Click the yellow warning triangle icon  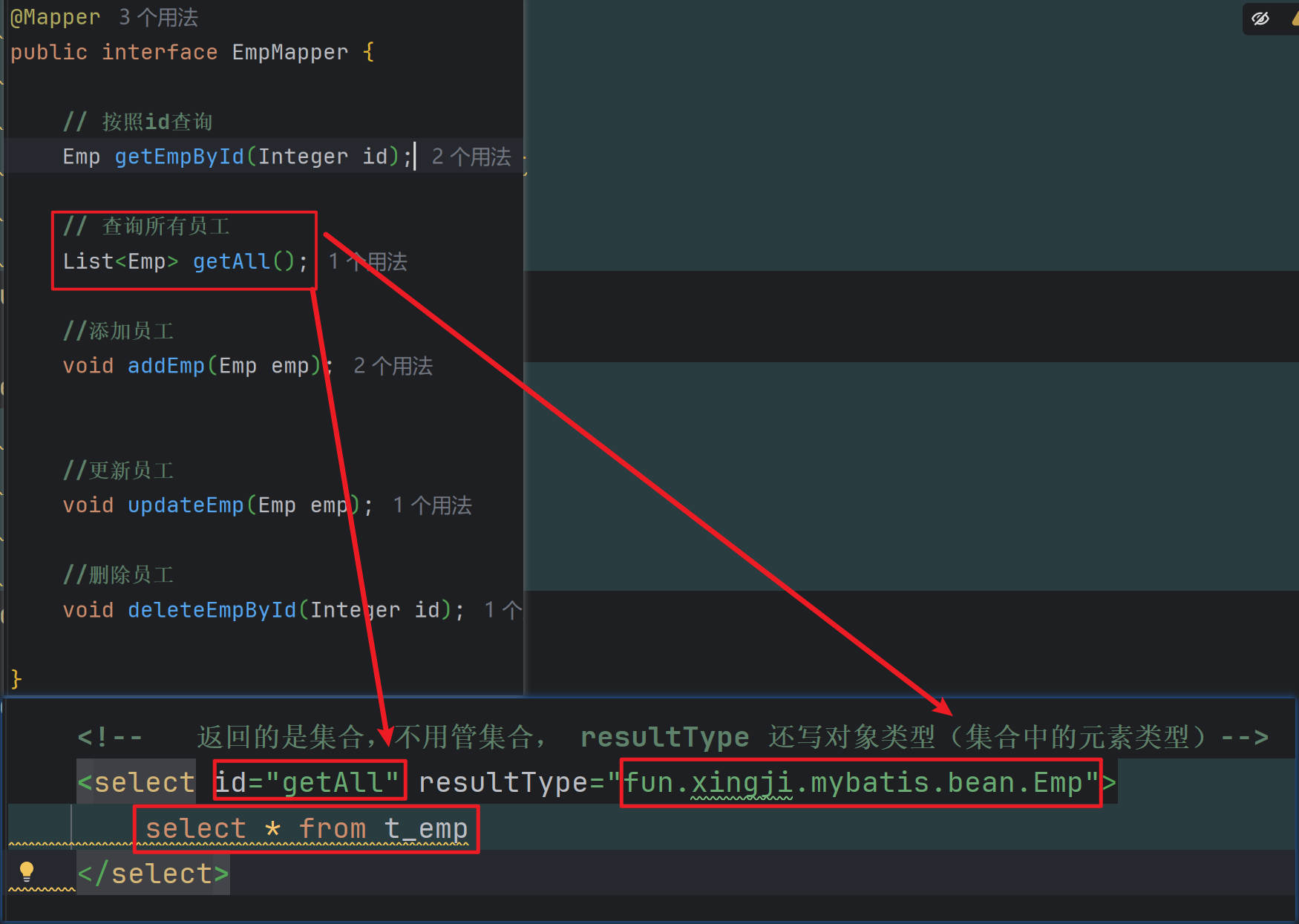(x=1295, y=19)
